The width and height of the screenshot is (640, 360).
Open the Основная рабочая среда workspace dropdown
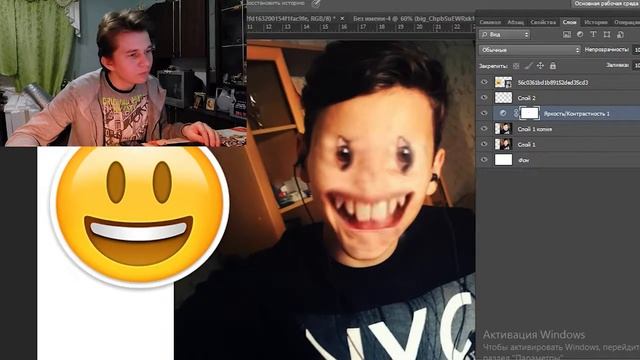tap(605, 4)
